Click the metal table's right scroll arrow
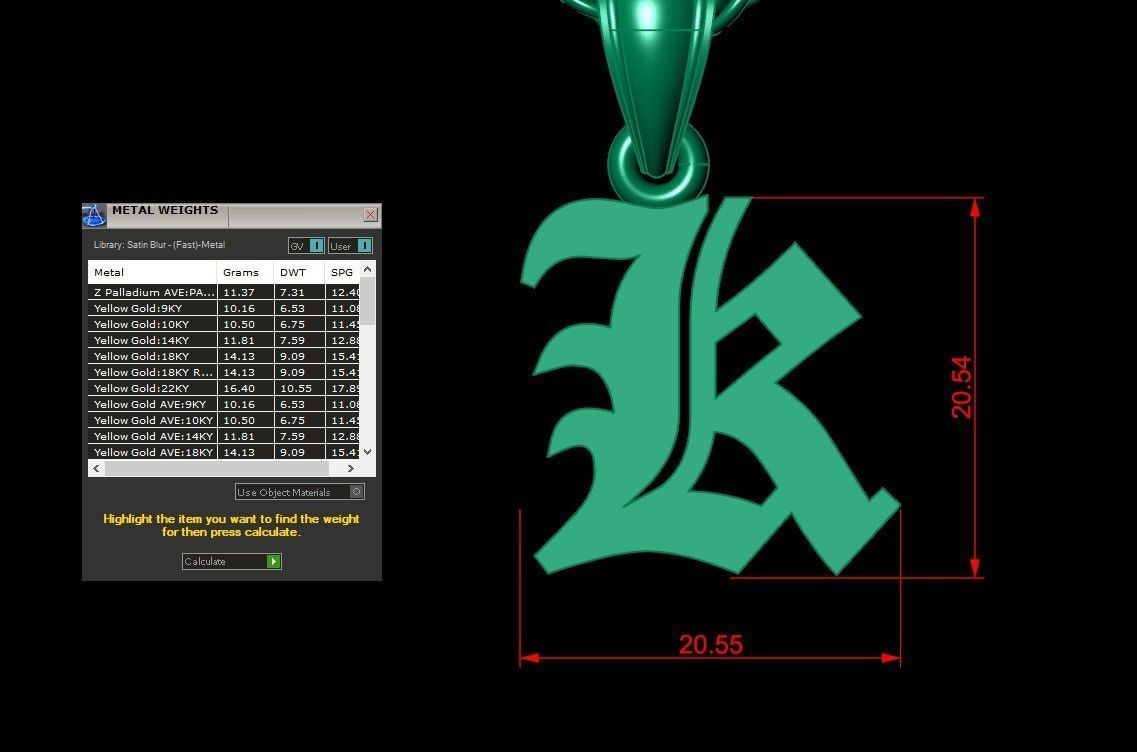 (x=351, y=468)
